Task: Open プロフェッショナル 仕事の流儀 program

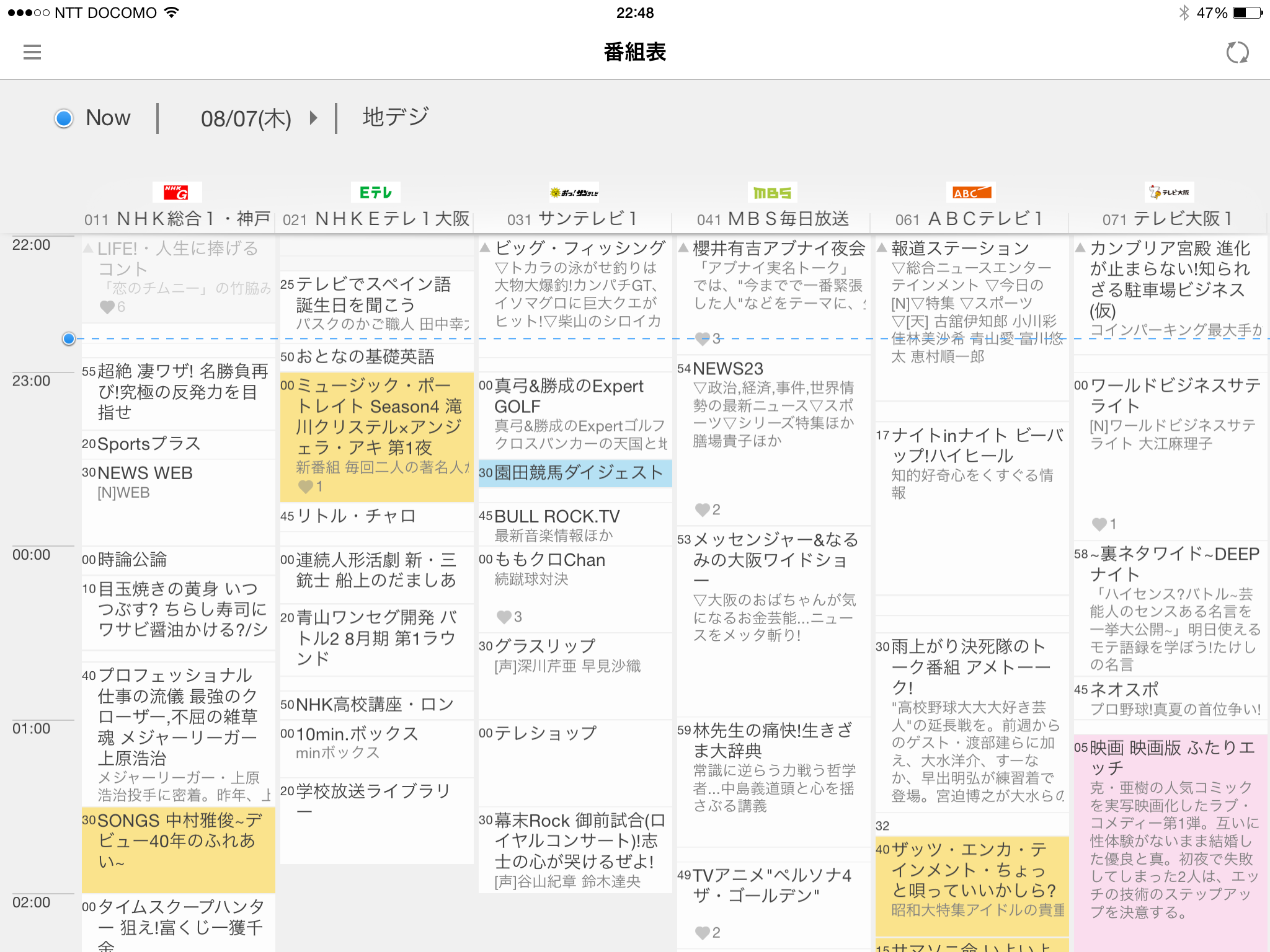Action: click(x=179, y=734)
